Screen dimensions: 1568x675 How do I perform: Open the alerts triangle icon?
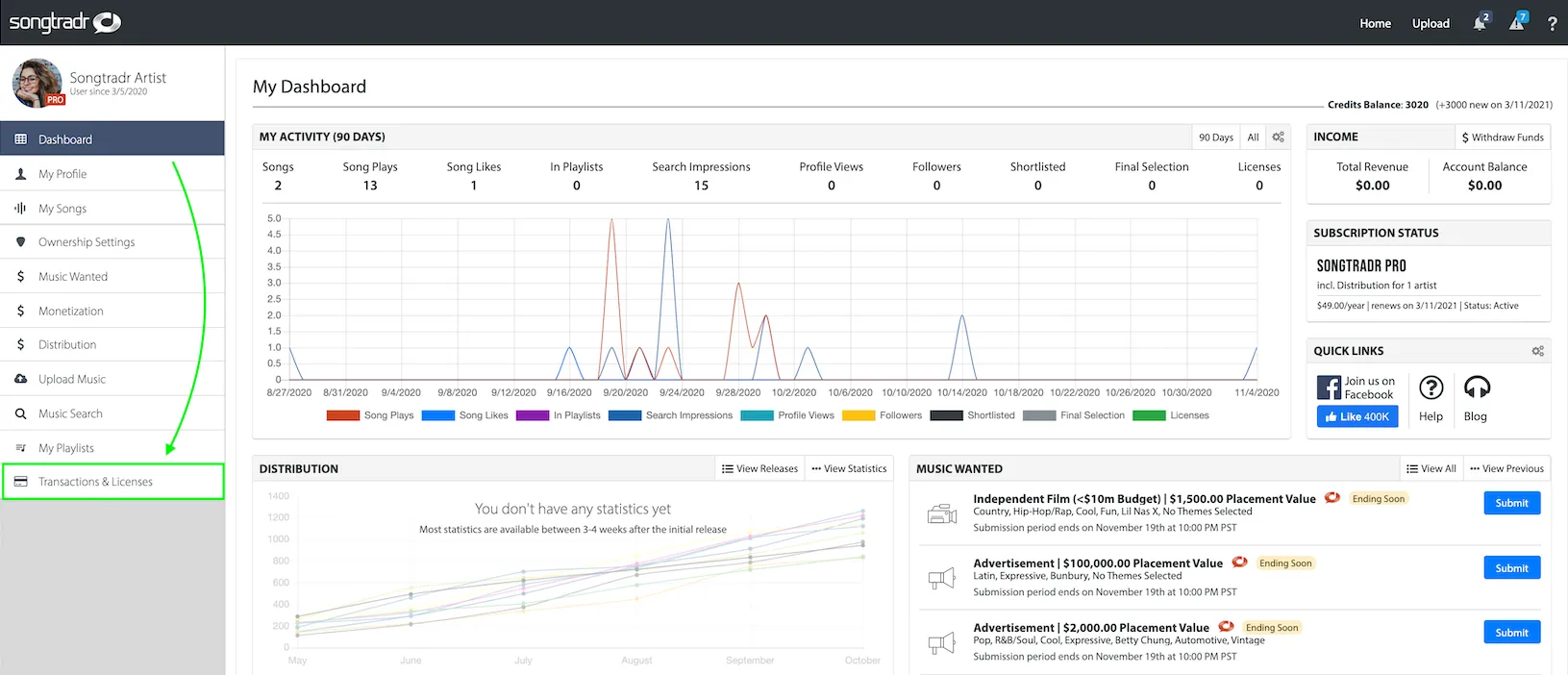click(x=1516, y=23)
